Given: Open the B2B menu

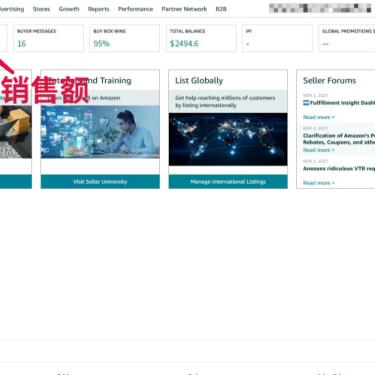Looking at the screenshot, I should 221,9.
